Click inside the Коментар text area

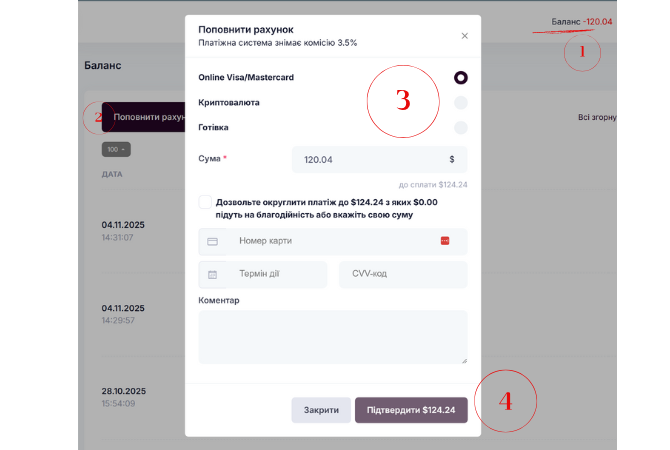(x=332, y=336)
